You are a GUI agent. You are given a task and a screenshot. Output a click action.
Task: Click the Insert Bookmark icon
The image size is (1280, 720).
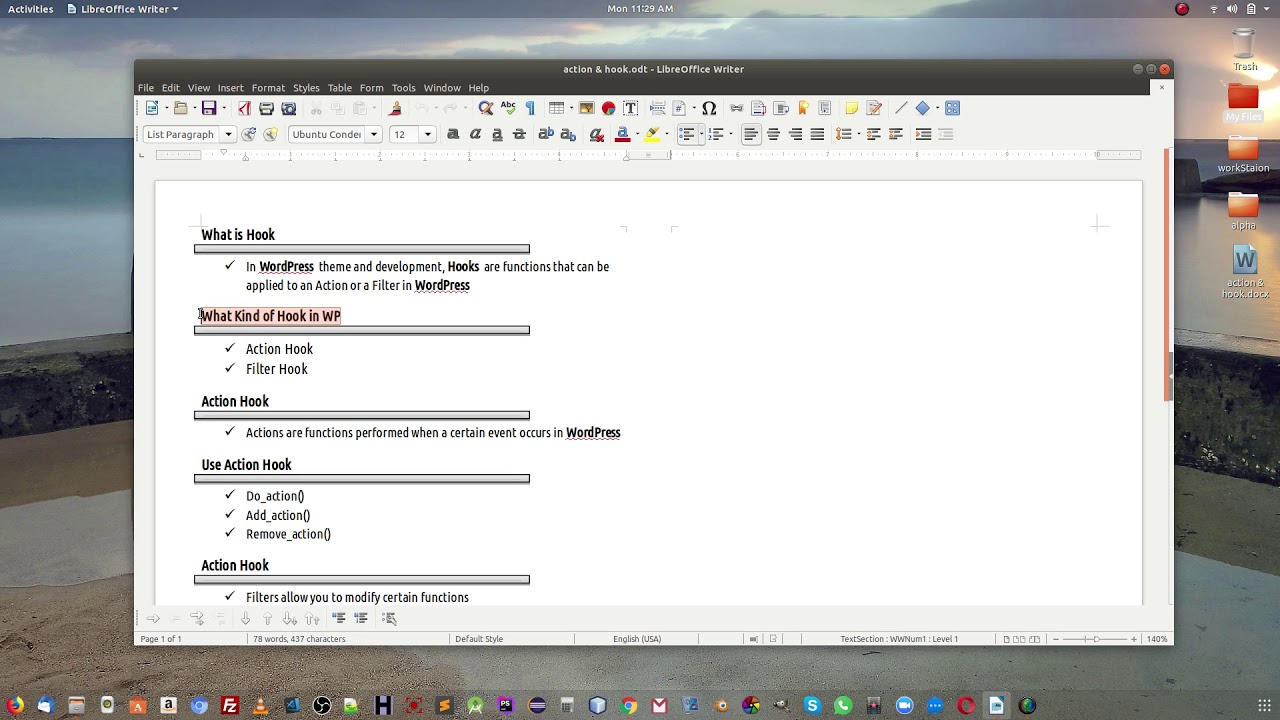pos(803,108)
